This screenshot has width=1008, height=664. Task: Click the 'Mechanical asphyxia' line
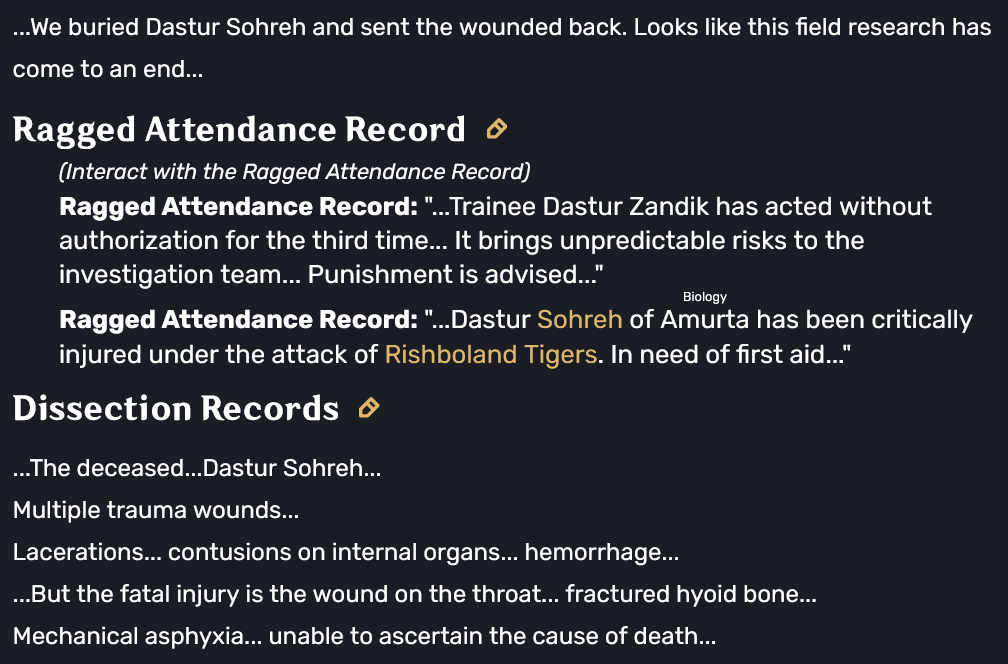(364, 636)
